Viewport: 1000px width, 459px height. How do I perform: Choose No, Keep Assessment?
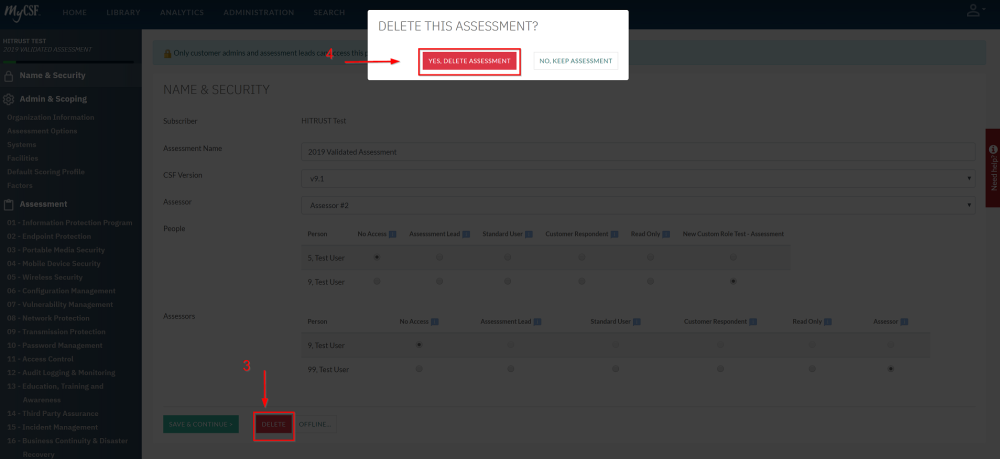tap(576, 61)
